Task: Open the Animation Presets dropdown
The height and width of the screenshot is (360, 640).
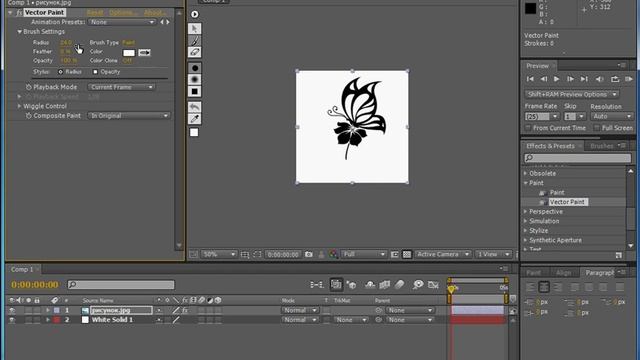Action: tap(122, 22)
